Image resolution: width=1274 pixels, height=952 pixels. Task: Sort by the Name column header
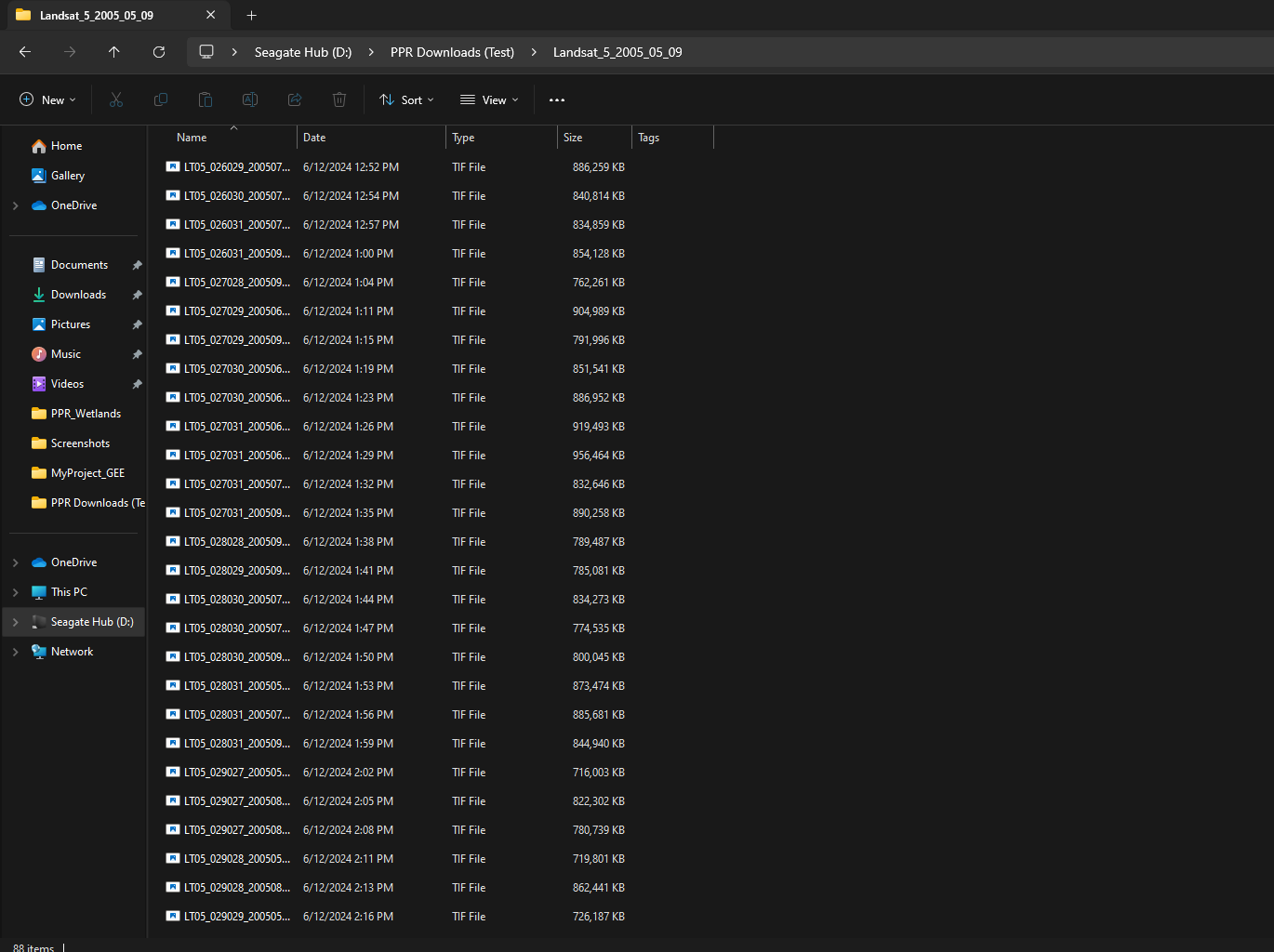point(223,138)
